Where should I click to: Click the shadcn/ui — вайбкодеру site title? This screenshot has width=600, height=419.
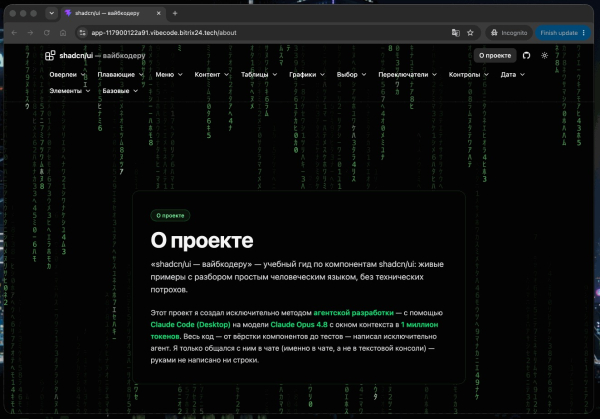click(102, 55)
